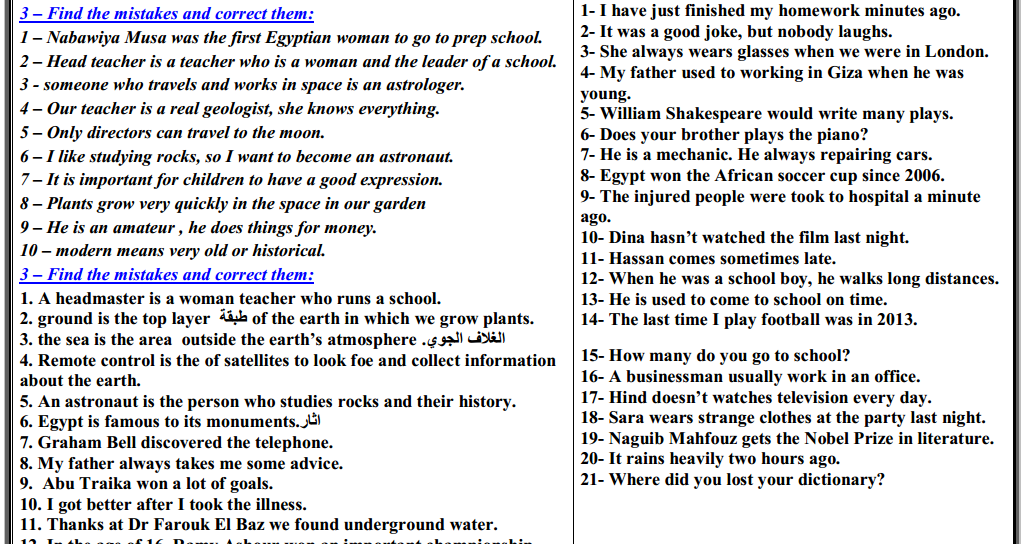Viewport: 1036px width, 544px height.
Task: Click sentence 'He is a mechanic. He always repairing cars'
Action: coord(756,155)
